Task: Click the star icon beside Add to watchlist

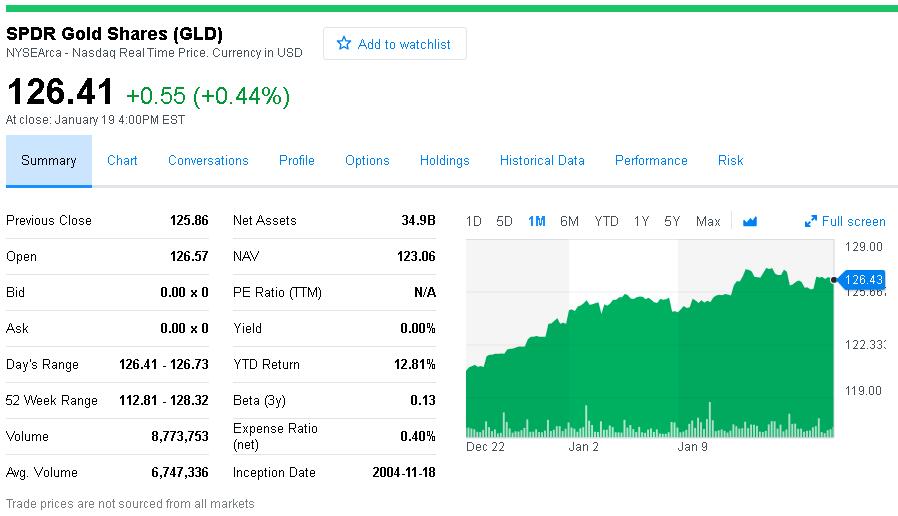Action: (x=344, y=44)
